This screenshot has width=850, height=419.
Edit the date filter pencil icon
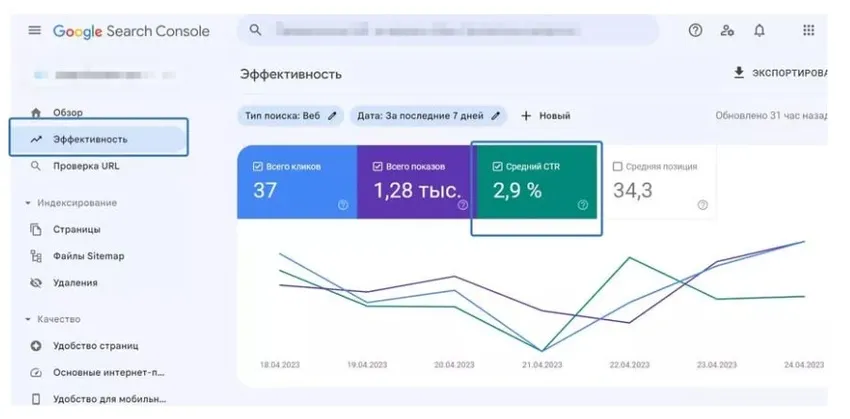(x=495, y=116)
